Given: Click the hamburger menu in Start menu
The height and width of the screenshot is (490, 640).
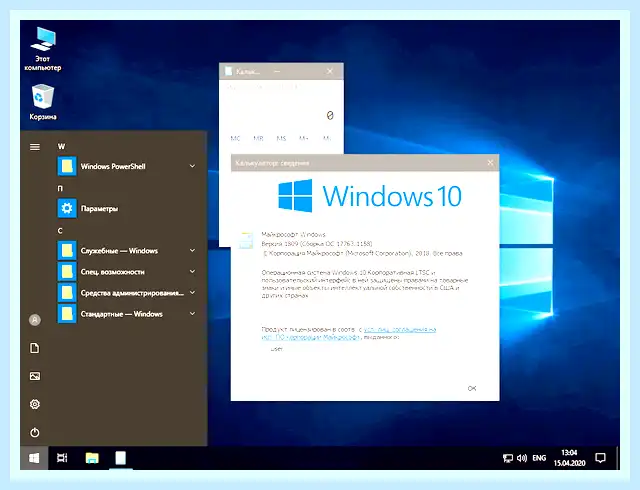Looking at the screenshot, I should click(x=35, y=147).
